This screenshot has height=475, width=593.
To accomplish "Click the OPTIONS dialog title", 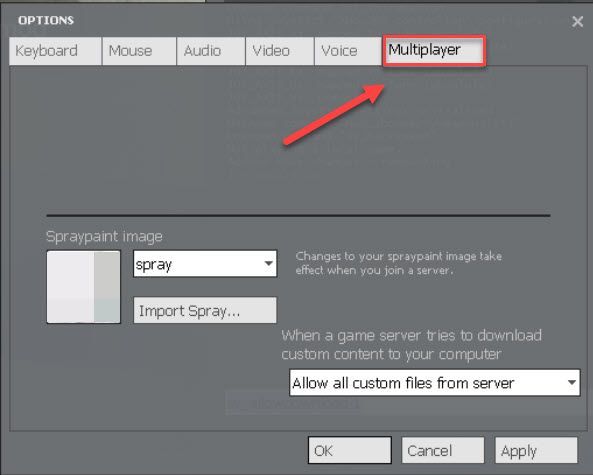I will coord(46,20).
